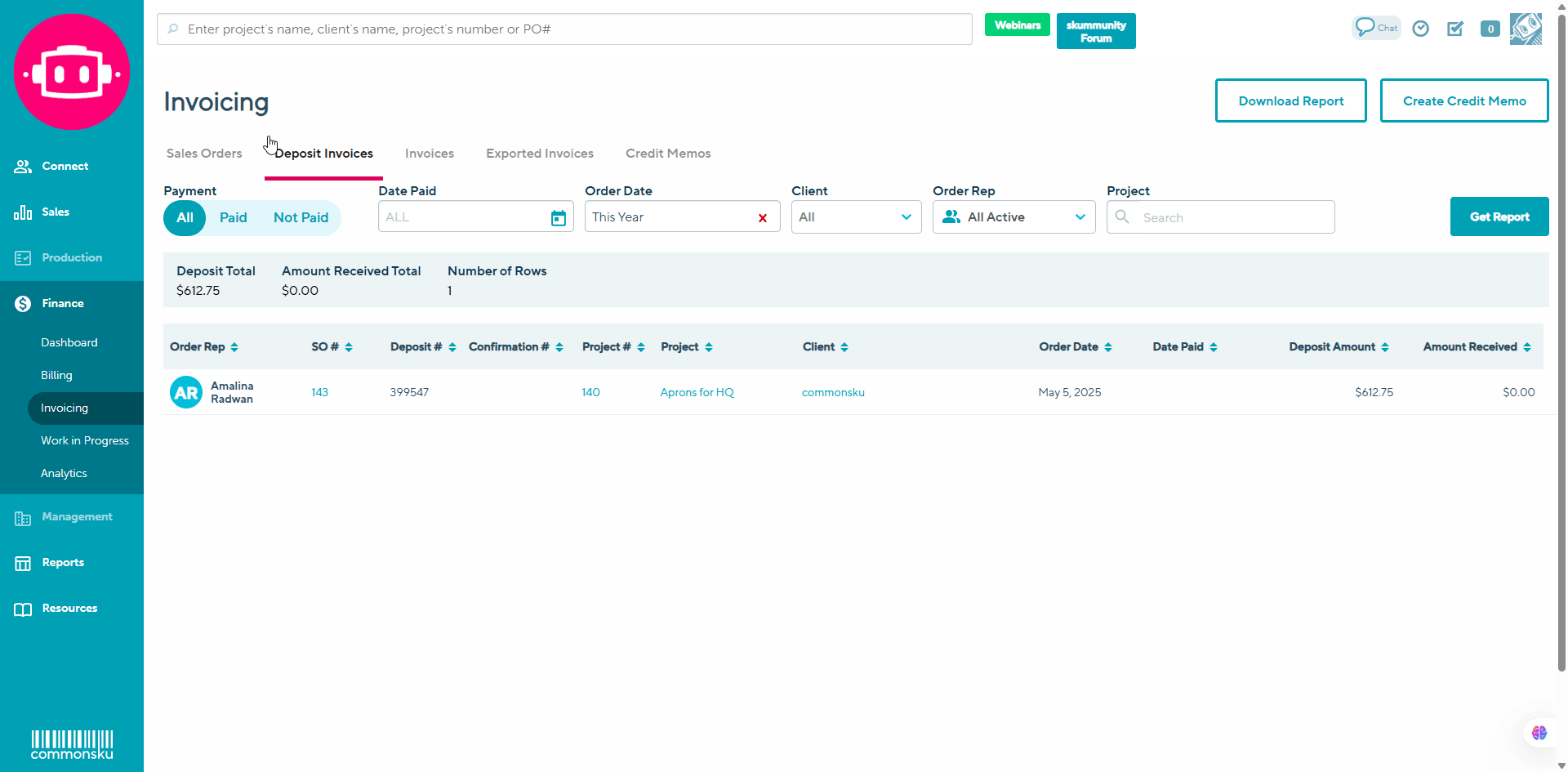Select the Not Paid payment filter
The width and height of the screenshot is (1568, 772).
click(301, 218)
